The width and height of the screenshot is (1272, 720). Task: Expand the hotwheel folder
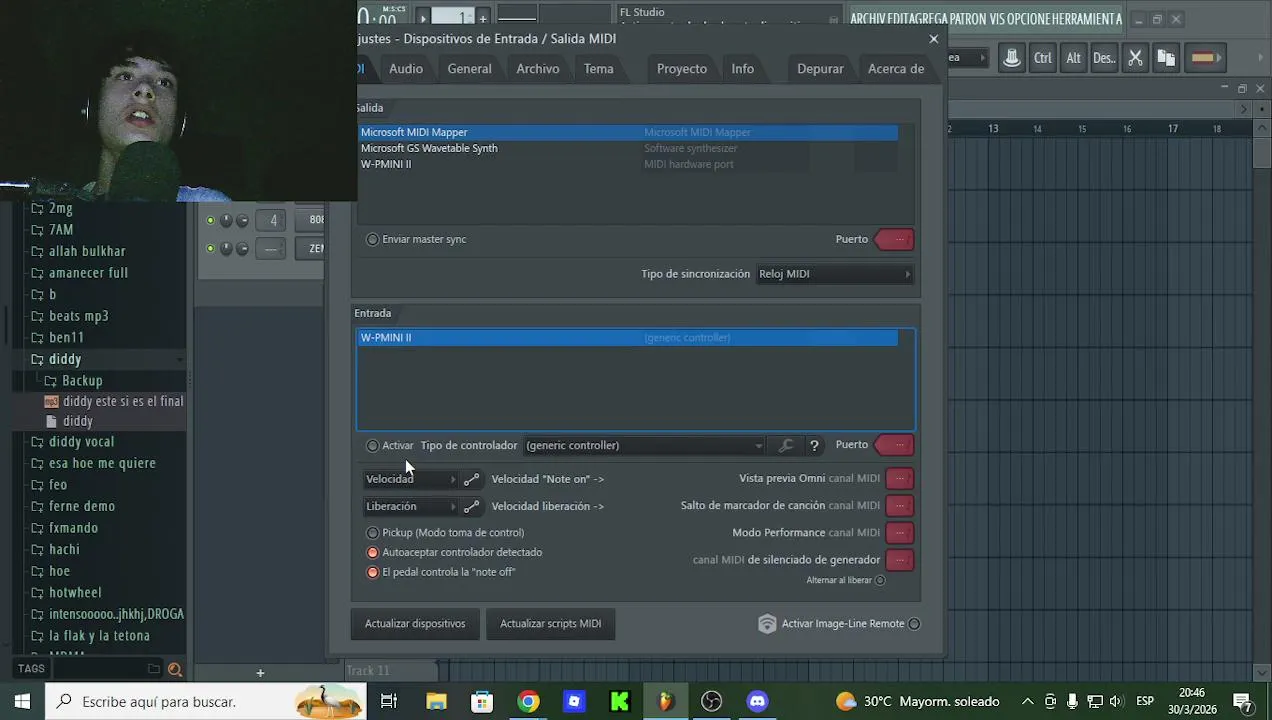coord(75,593)
